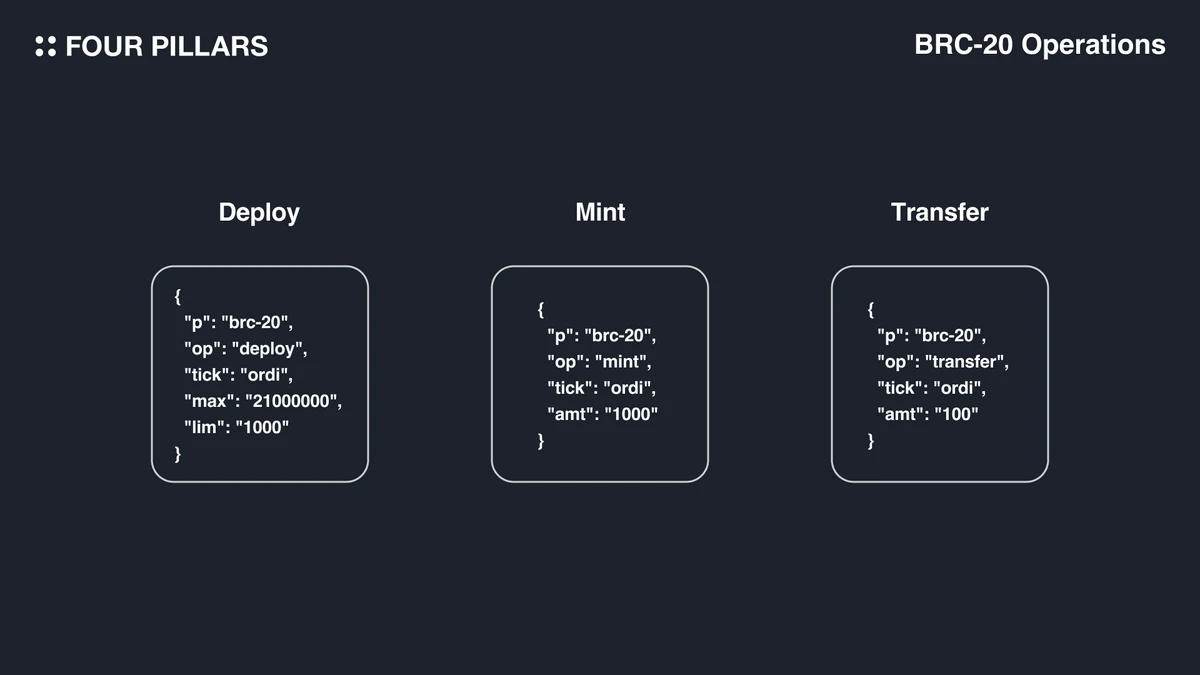Image resolution: width=1200 pixels, height=675 pixels.
Task: Select the "p": "brc-20" line in Transfer box
Action: click(x=931, y=336)
